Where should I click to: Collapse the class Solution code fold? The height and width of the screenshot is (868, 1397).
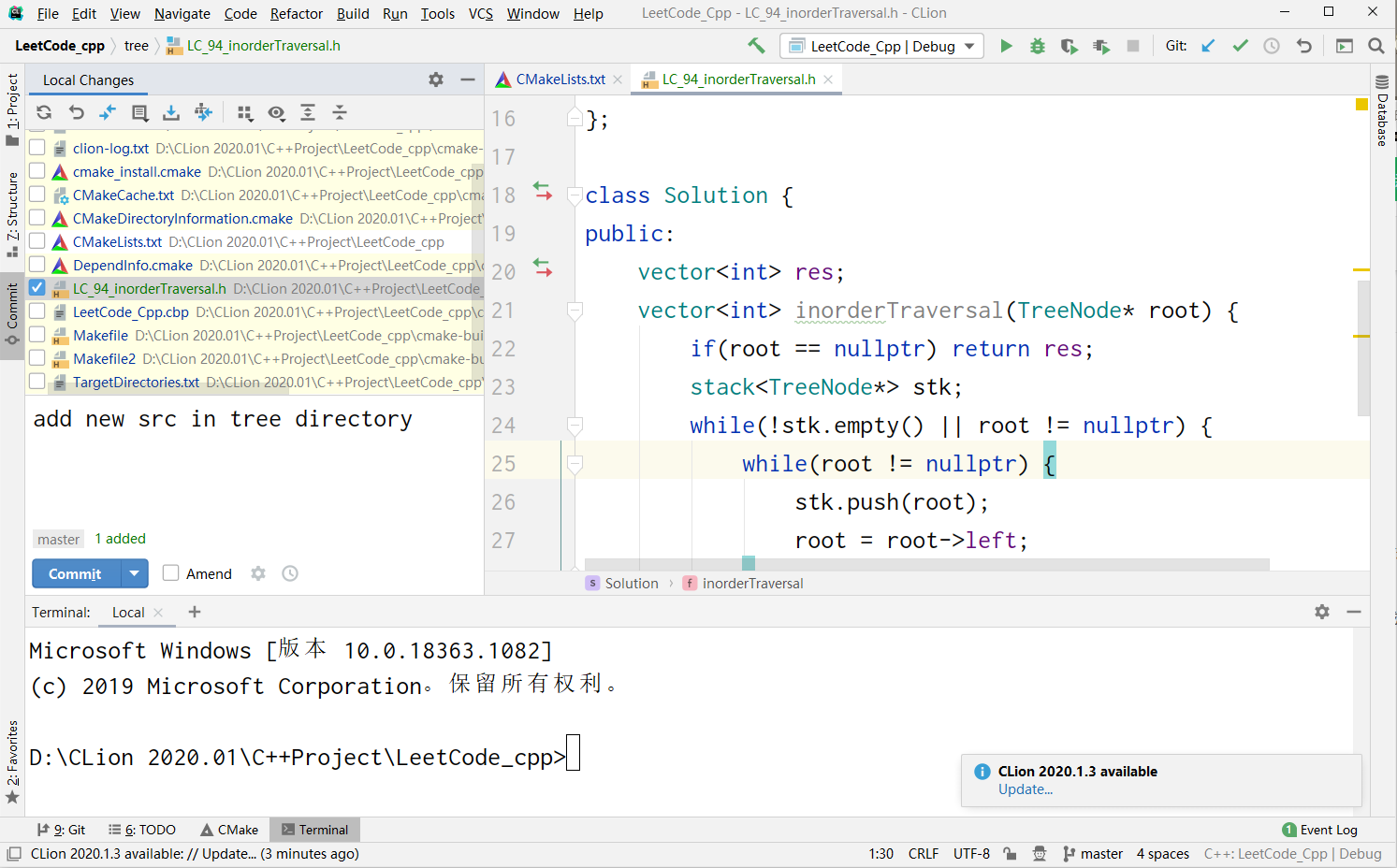(575, 195)
